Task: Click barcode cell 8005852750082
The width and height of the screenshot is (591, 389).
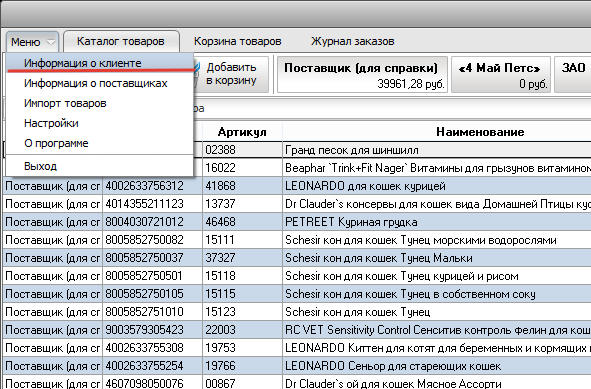Action: [x=152, y=240]
